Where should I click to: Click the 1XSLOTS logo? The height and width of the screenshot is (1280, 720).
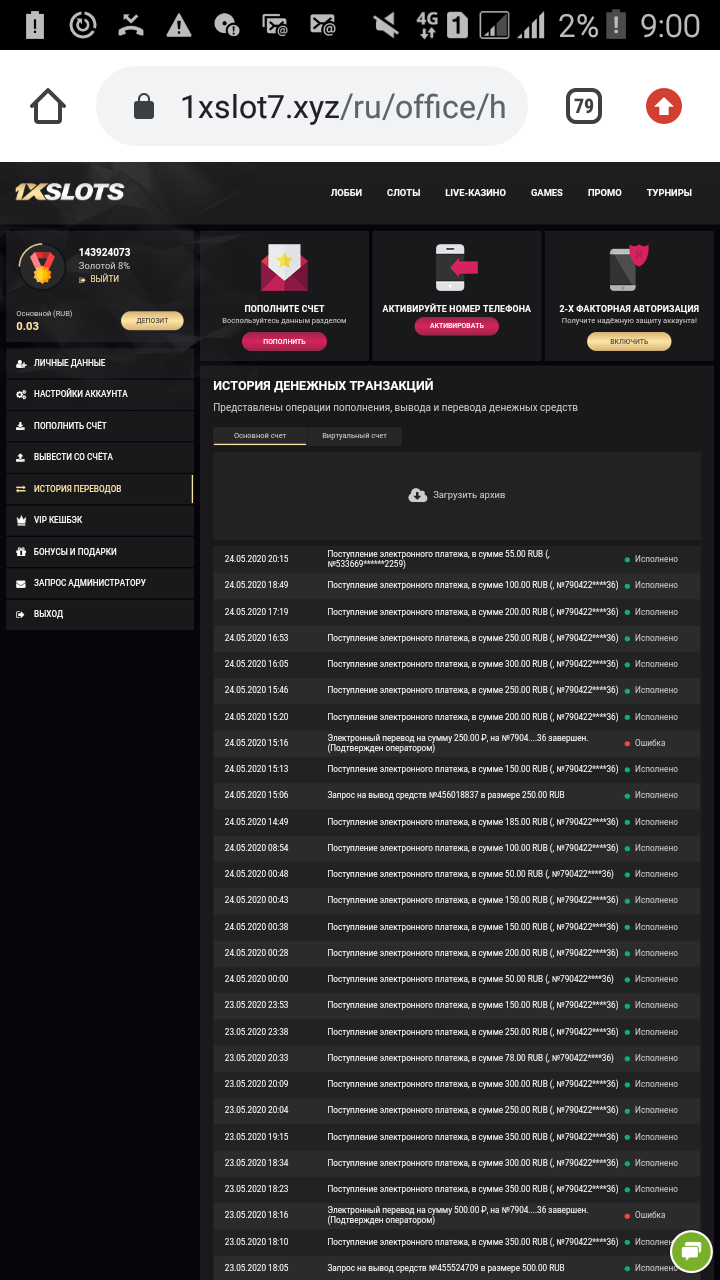point(70,192)
